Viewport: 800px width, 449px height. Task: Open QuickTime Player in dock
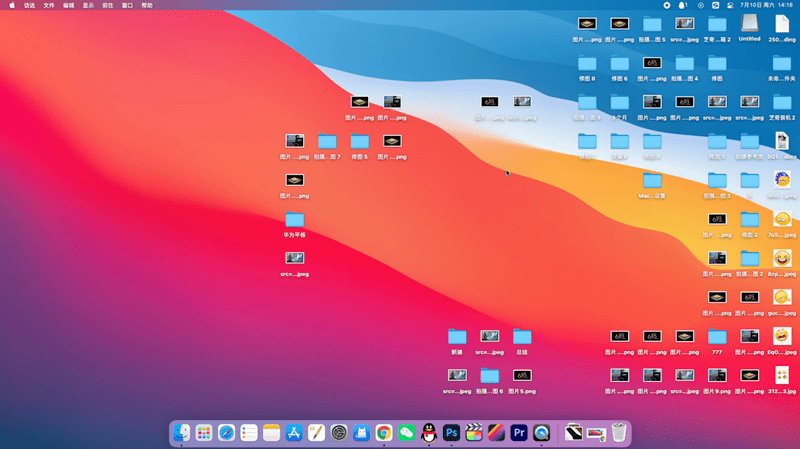tap(541, 433)
